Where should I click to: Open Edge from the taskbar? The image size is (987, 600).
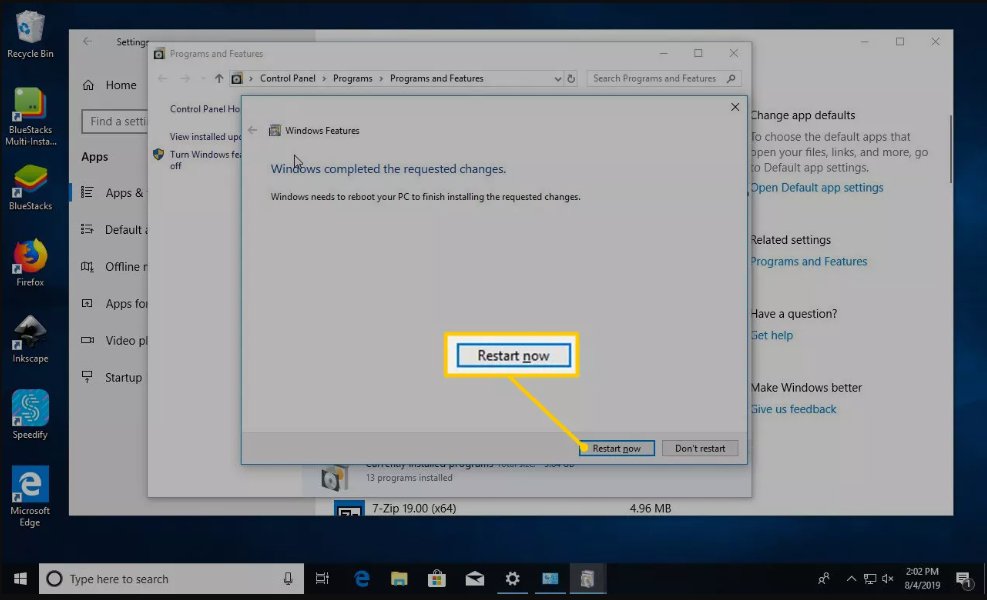point(361,579)
